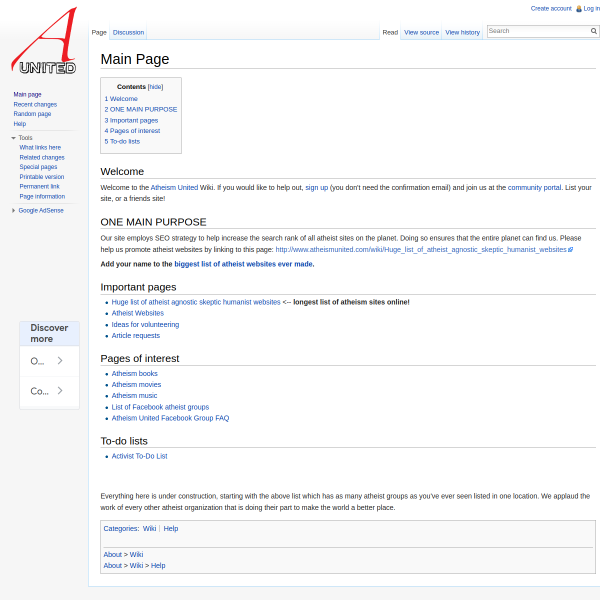Open Atheism music page
This screenshot has width=600, height=600.
point(134,396)
